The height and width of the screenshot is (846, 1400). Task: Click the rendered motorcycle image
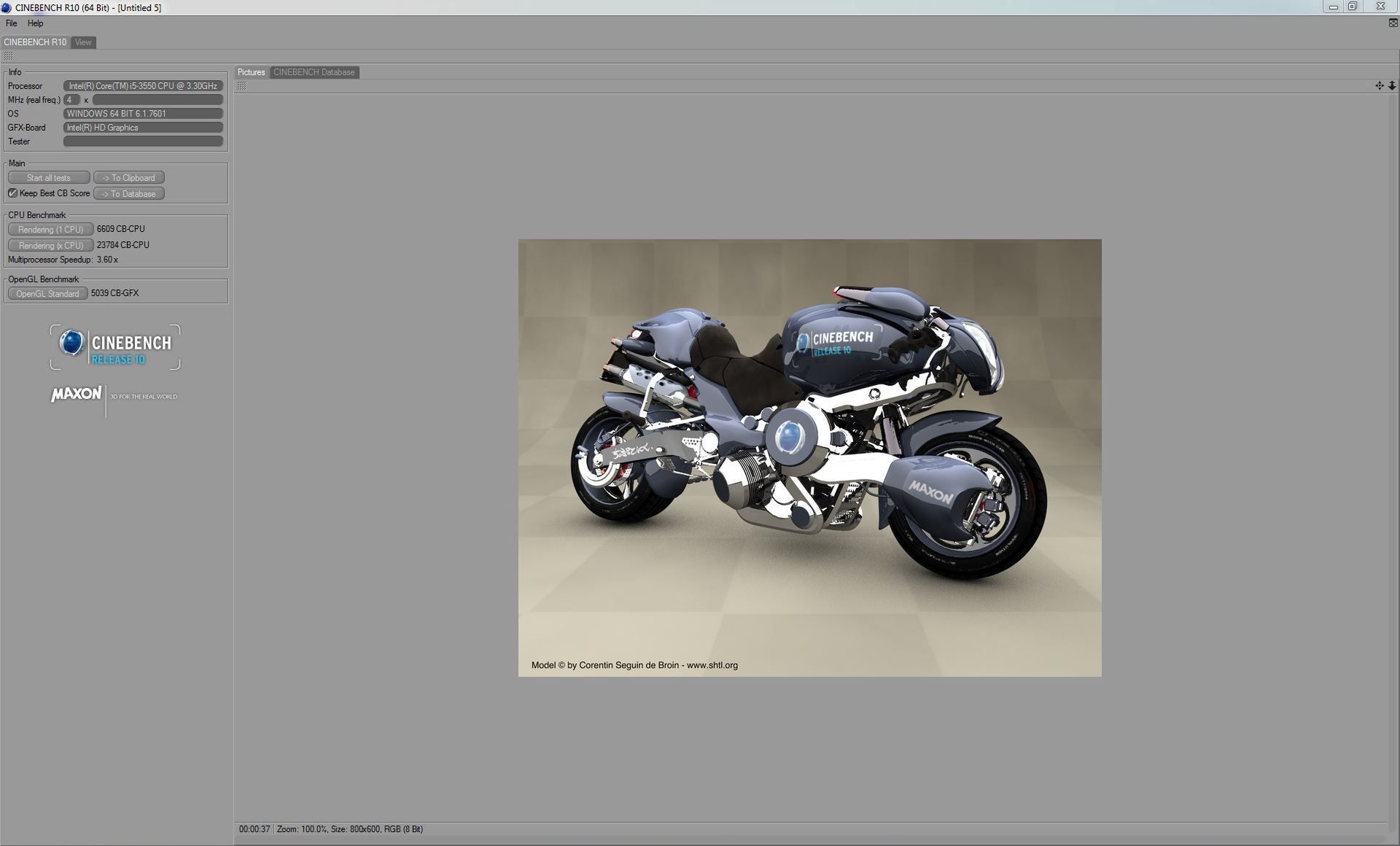pyautogui.click(x=809, y=458)
